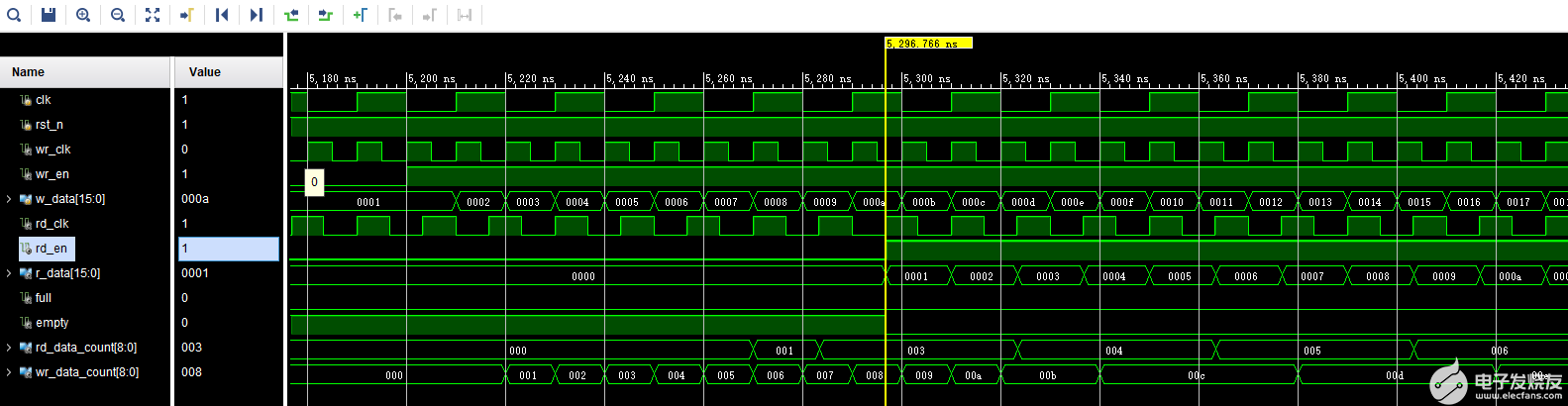Select the wr_en signal name
The width and height of the screenshot is (1568, 406).
pos(52,174)
